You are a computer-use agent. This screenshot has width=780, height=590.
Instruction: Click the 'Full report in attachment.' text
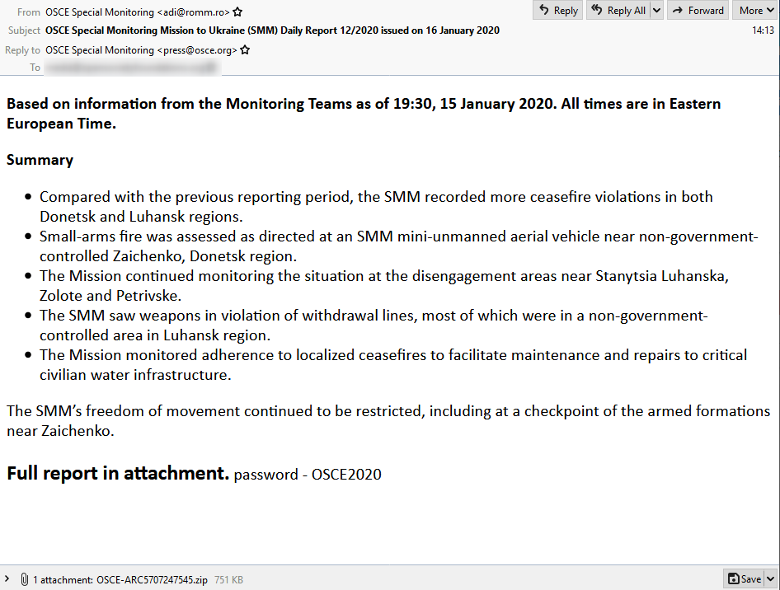(118, 473)
